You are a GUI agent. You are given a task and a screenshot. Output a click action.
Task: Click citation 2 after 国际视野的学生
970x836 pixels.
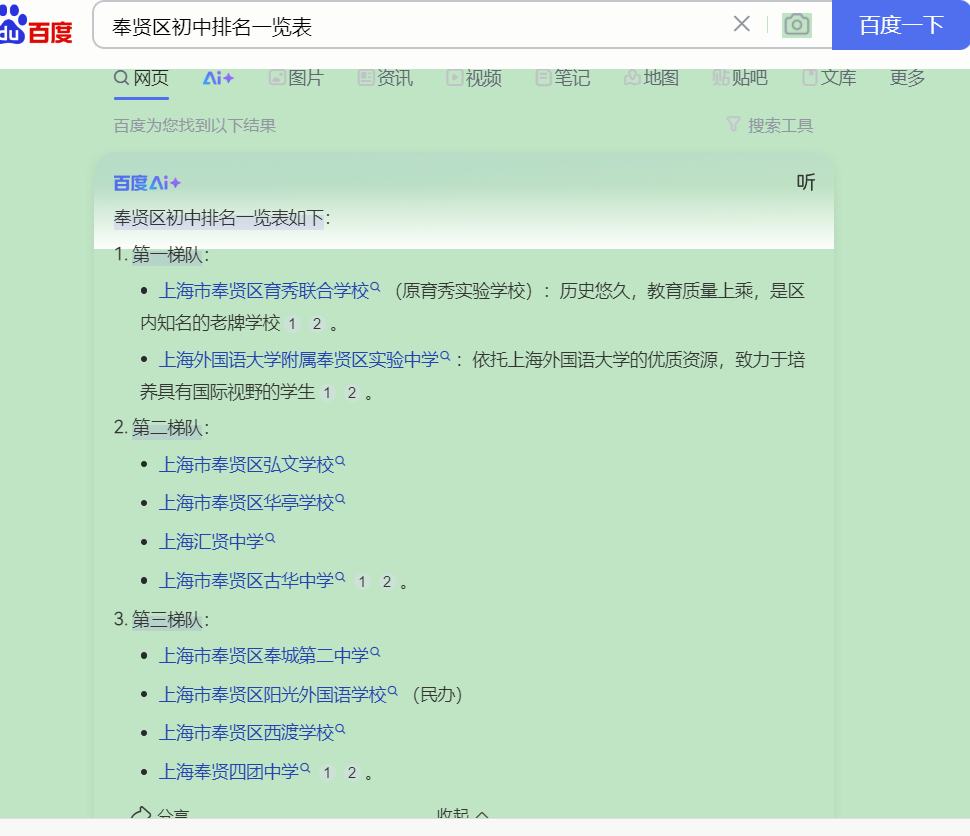pos(352,392)
